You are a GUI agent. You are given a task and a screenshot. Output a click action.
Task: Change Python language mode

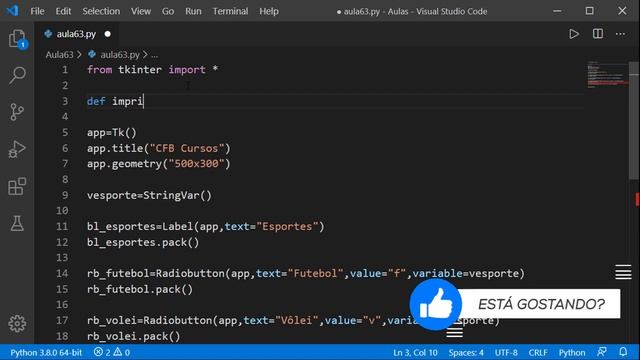pyautogui.click(x=572, y=352)
